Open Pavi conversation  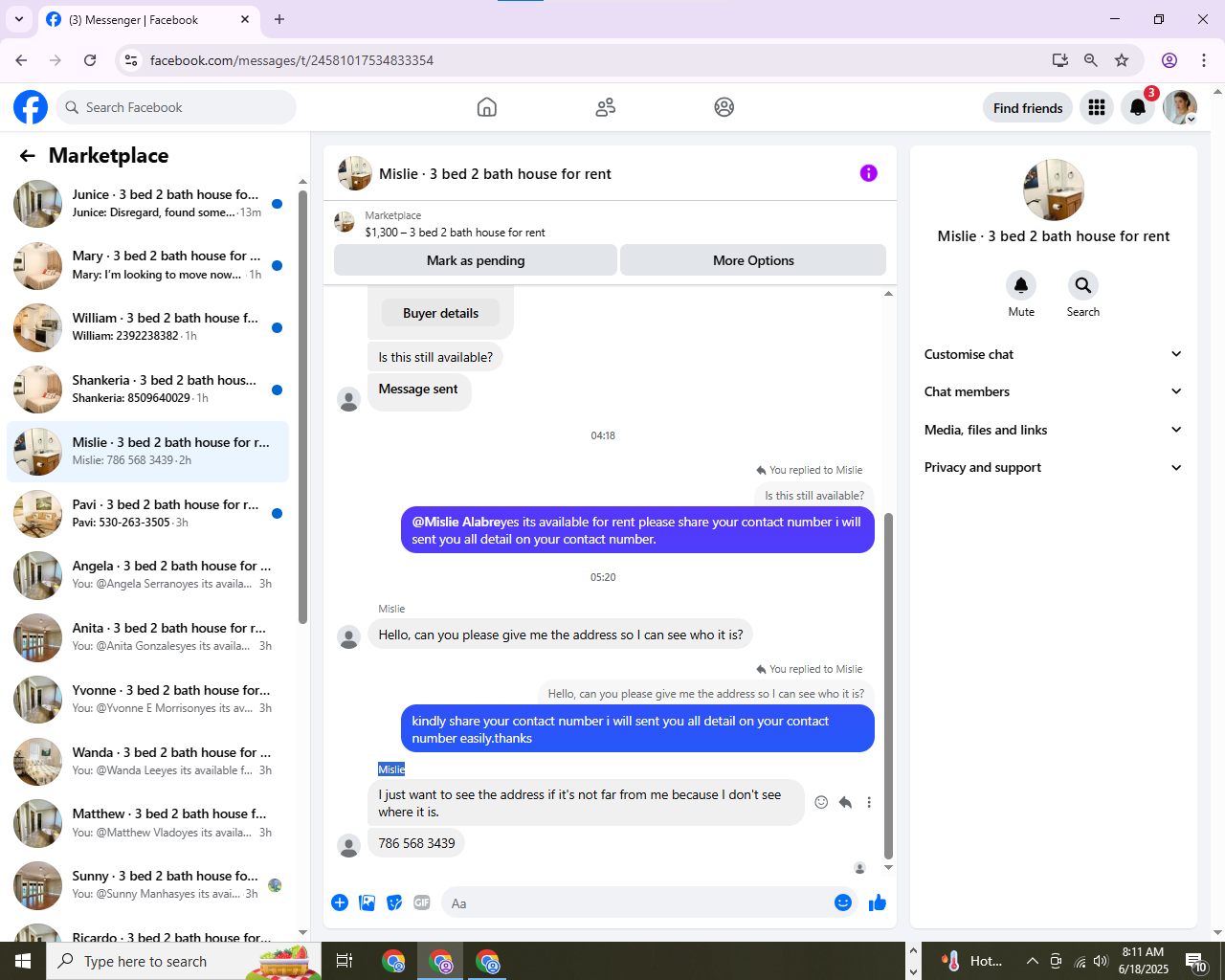click(148, 514)
